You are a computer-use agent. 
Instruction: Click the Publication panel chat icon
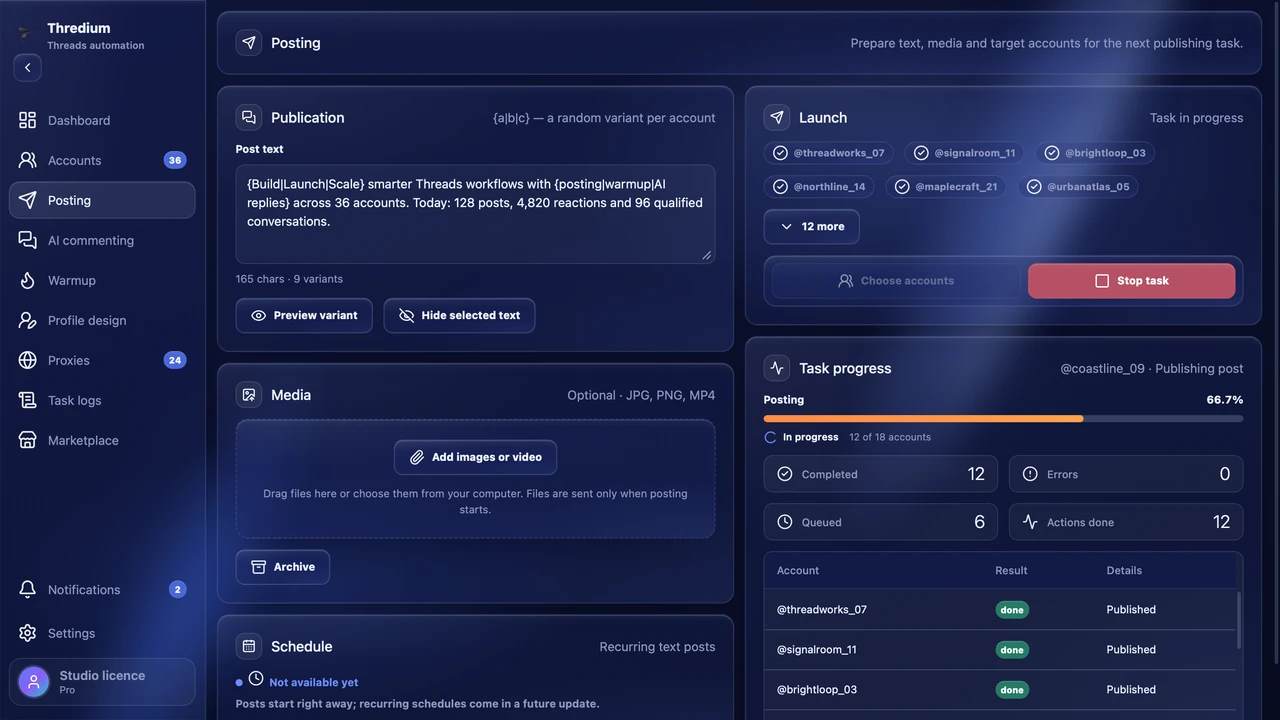pos(249,117)
